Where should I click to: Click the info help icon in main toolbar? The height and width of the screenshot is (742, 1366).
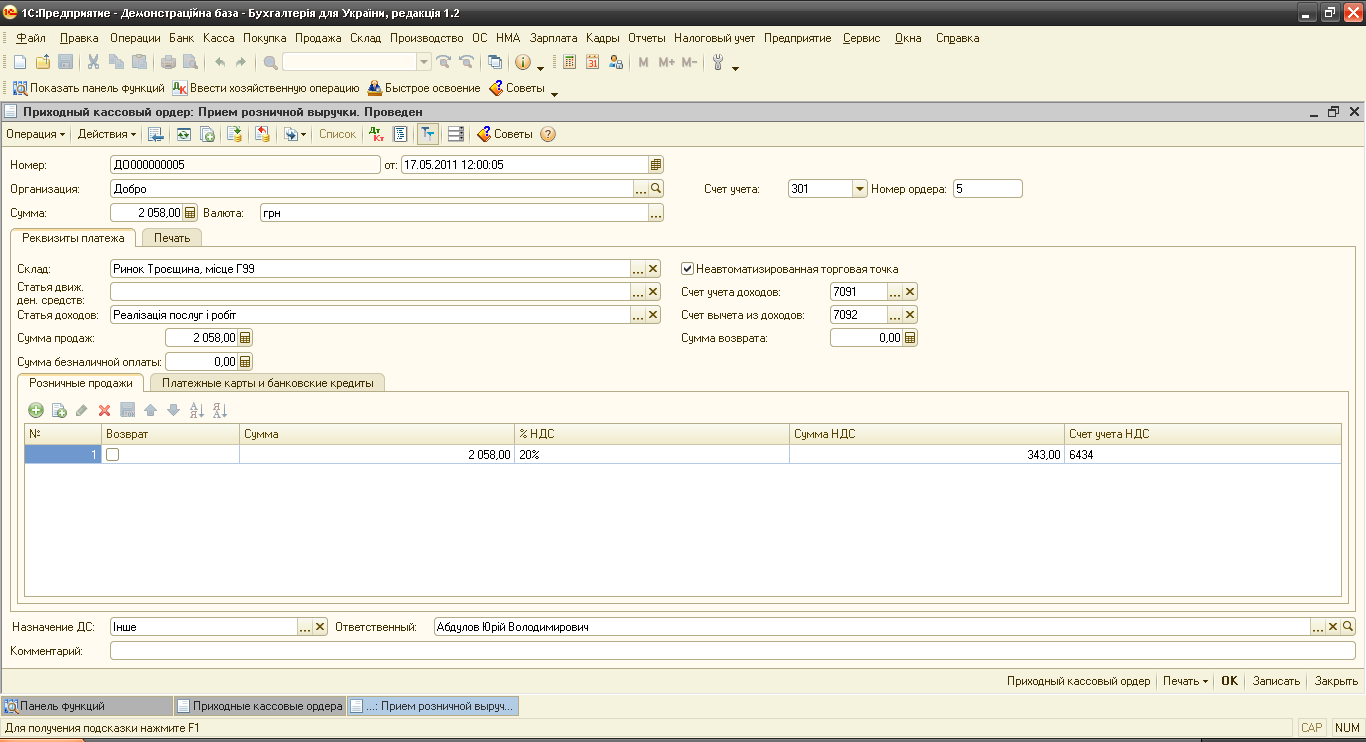[522, 62]
